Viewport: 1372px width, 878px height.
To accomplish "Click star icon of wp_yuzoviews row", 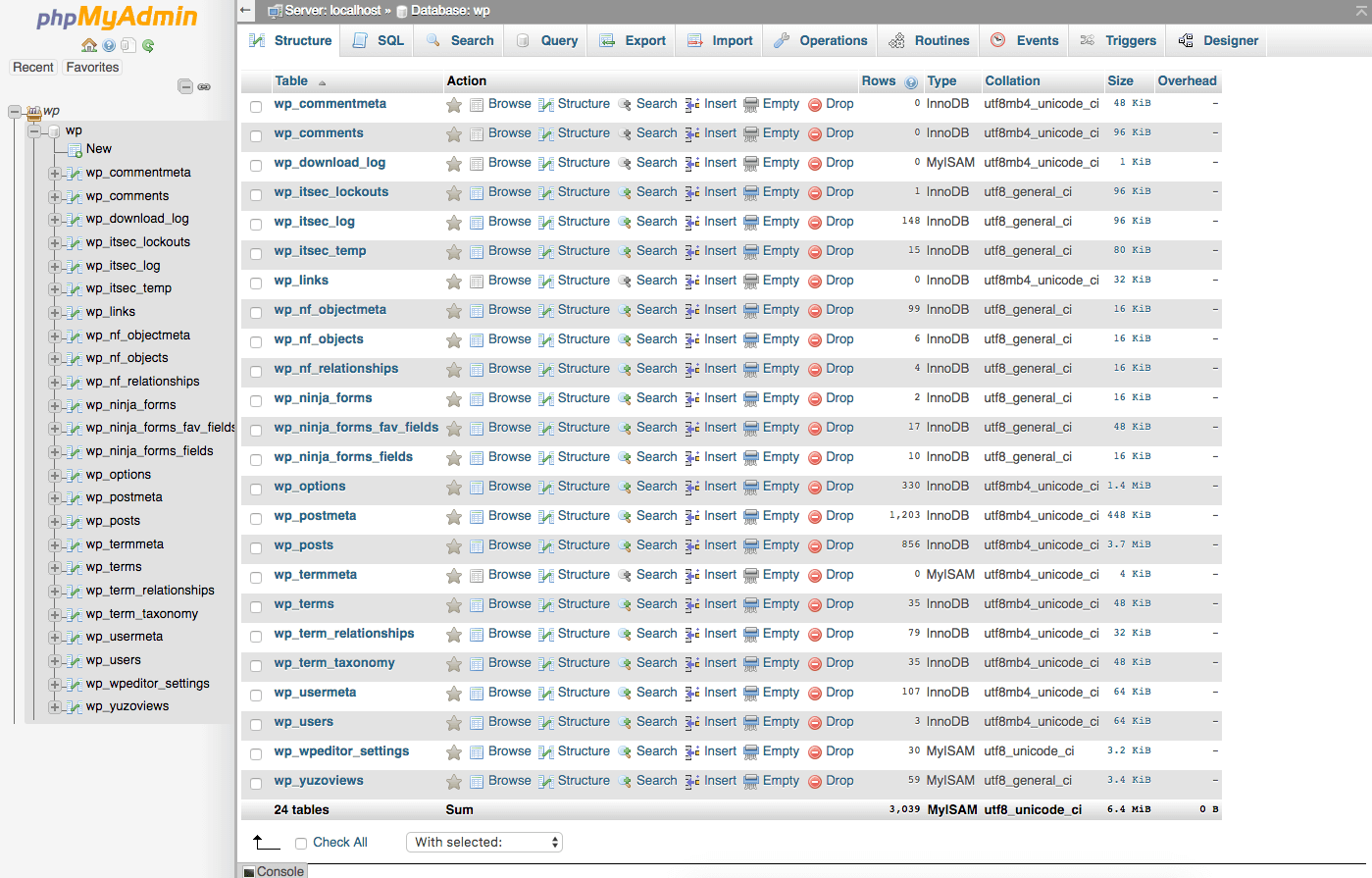I will point(454,782).
